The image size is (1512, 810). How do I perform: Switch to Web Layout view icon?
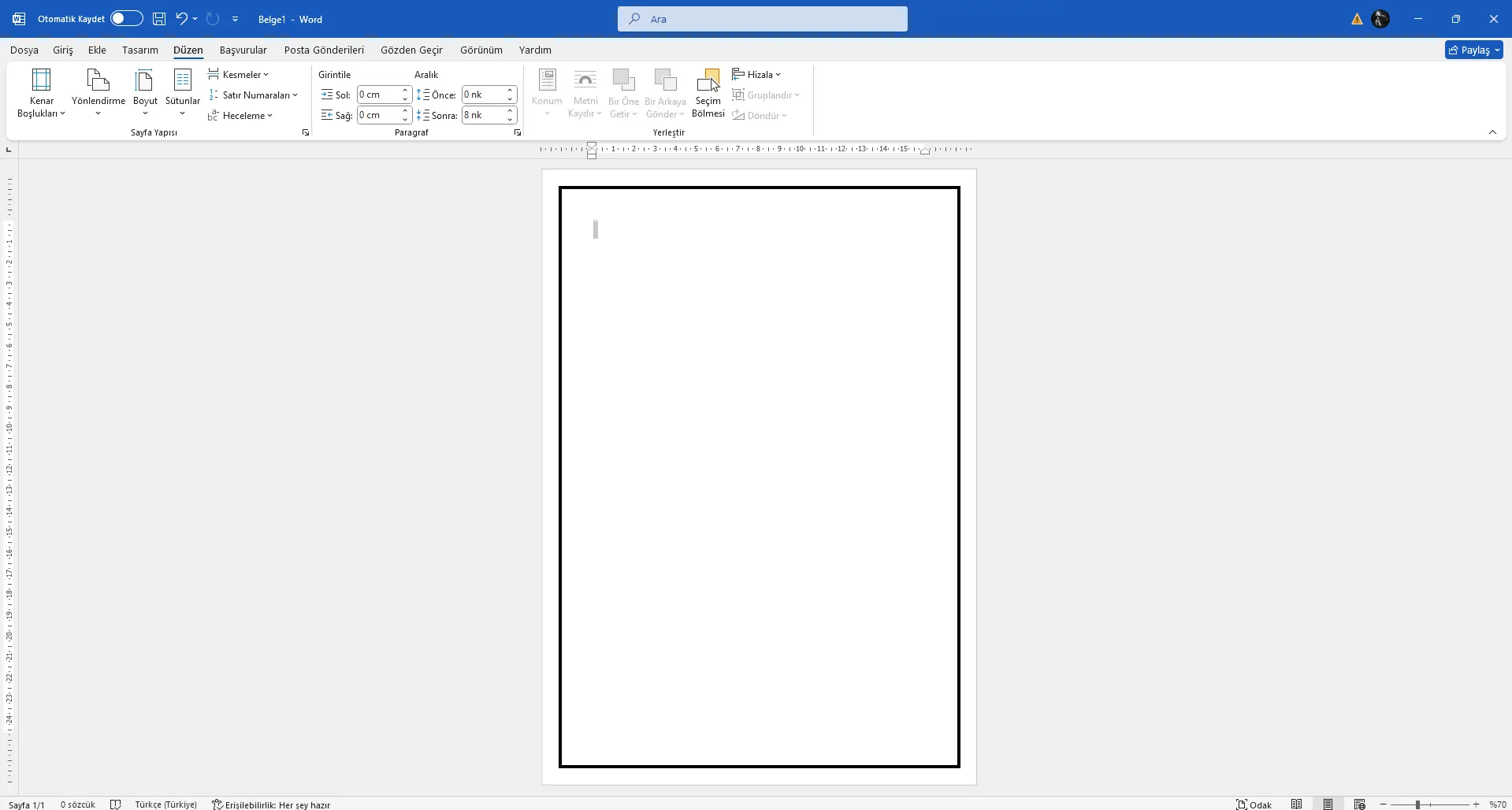pos(1360,804)
